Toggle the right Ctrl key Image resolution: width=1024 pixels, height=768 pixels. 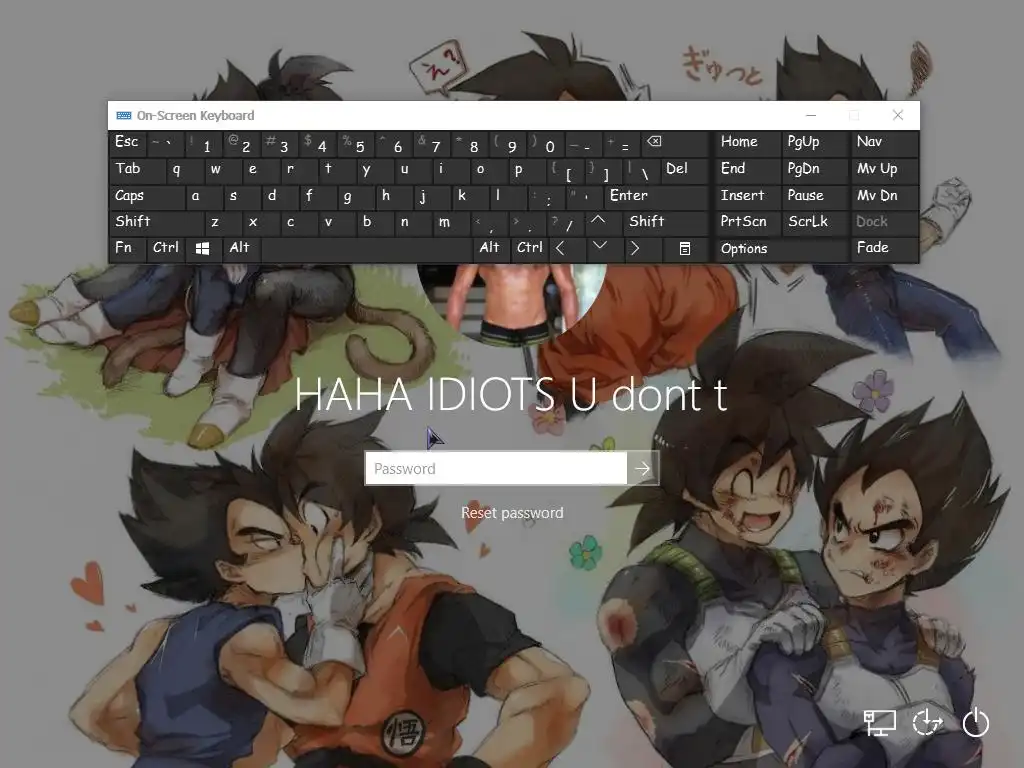529,249
